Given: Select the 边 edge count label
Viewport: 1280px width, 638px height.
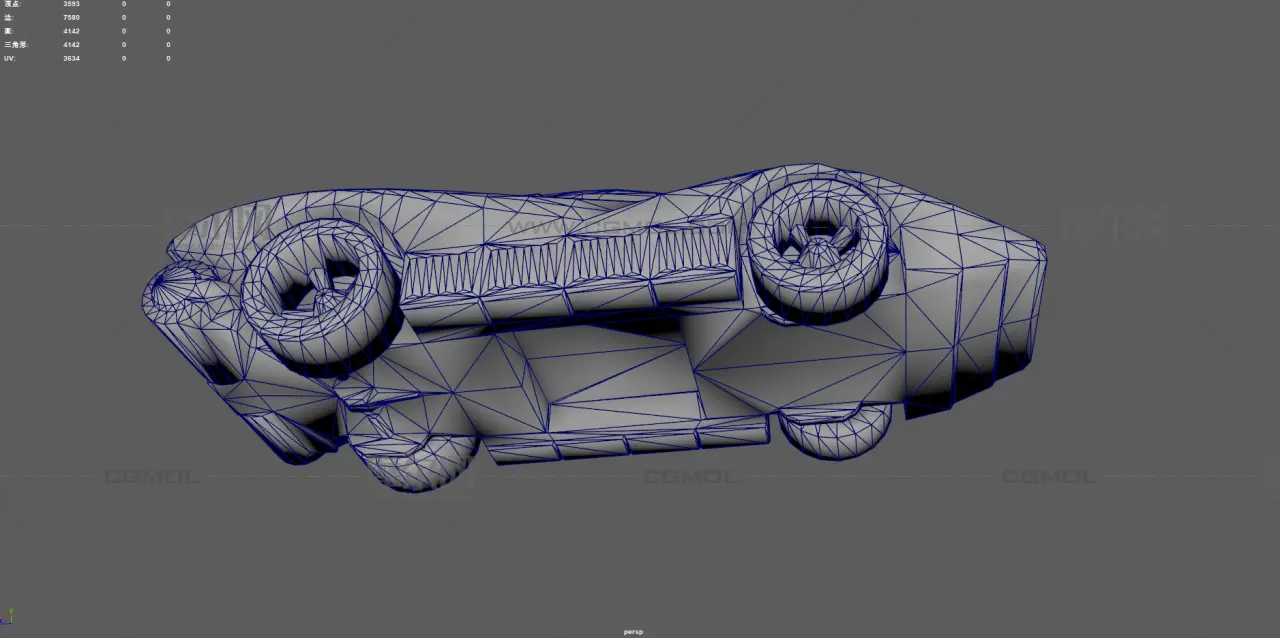Looking at the screenshot, I should (x=9, y=18).
